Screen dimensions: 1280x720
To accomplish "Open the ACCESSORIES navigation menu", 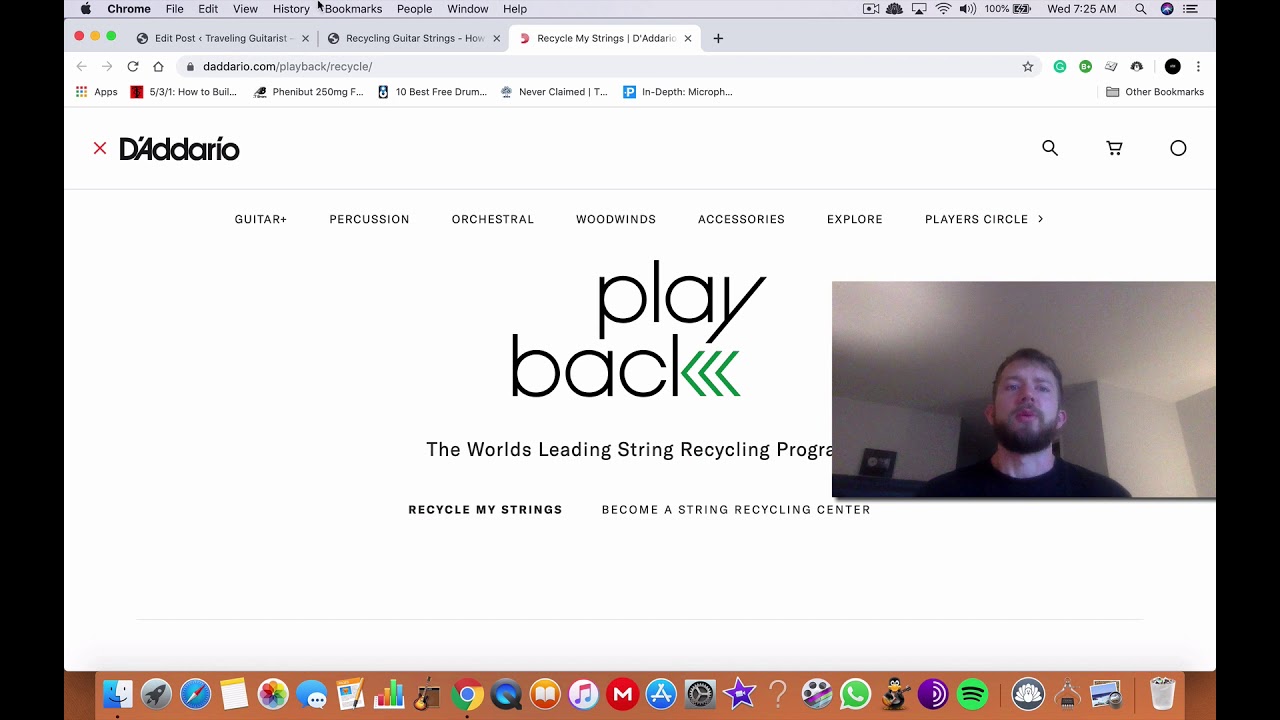I will click(x=741, y=219).
